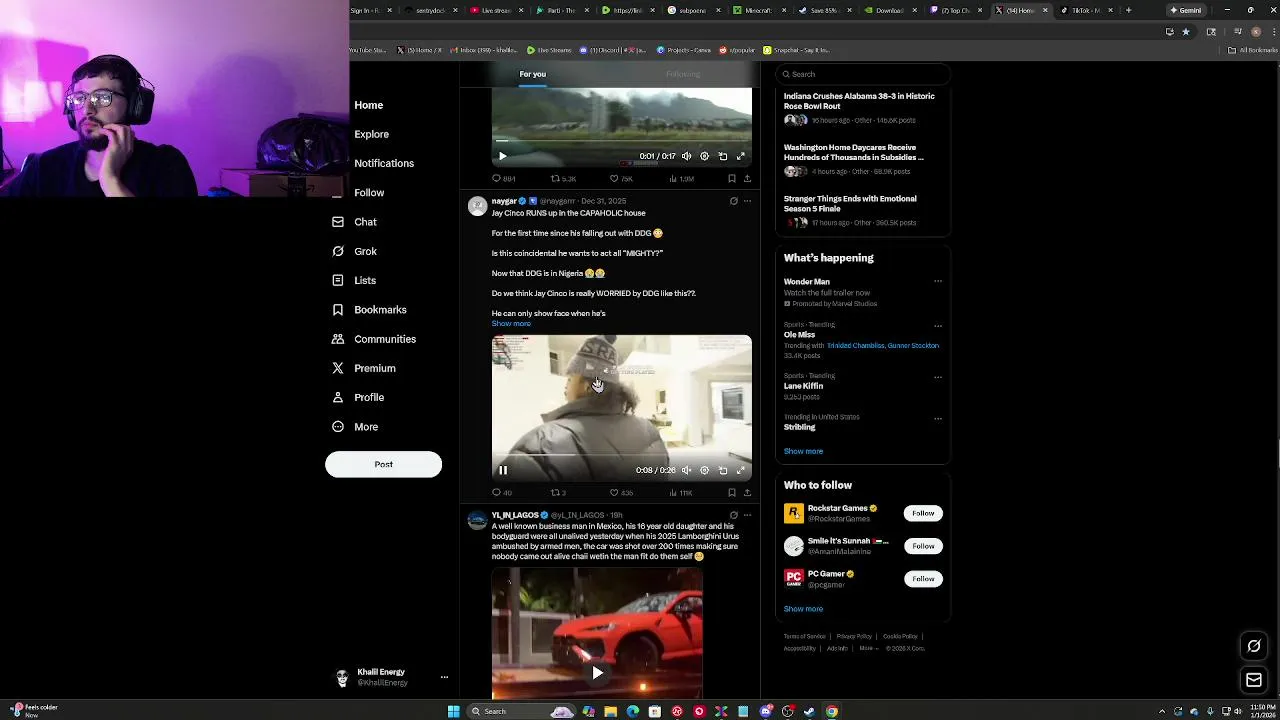Image resolution: width=1280 pixels, height=720 pixels.
Task: Open the Home item in the X sidebar
Action: (x=368, y=105)
